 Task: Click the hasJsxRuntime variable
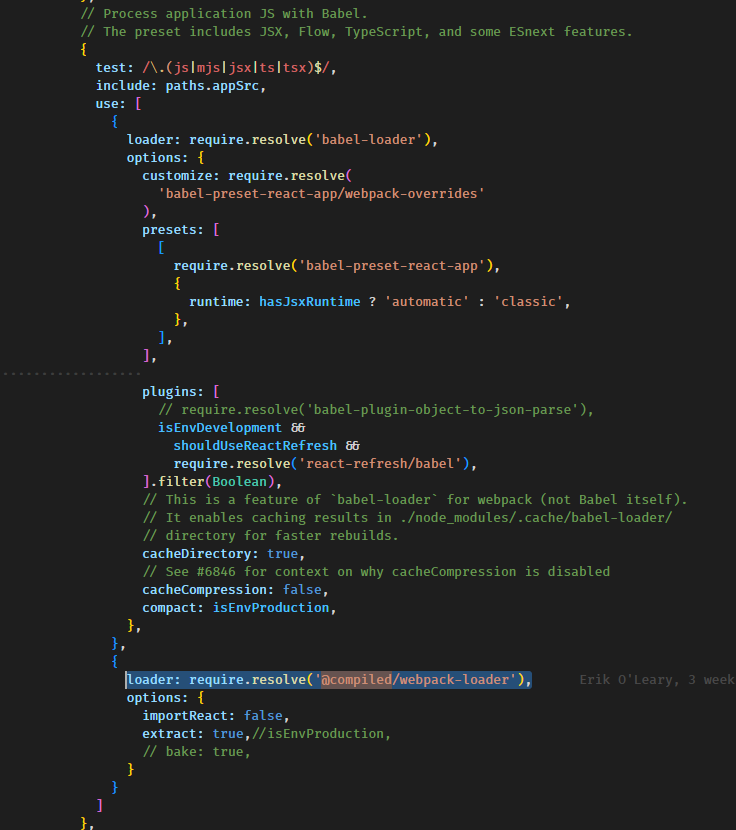click(310, 302)
